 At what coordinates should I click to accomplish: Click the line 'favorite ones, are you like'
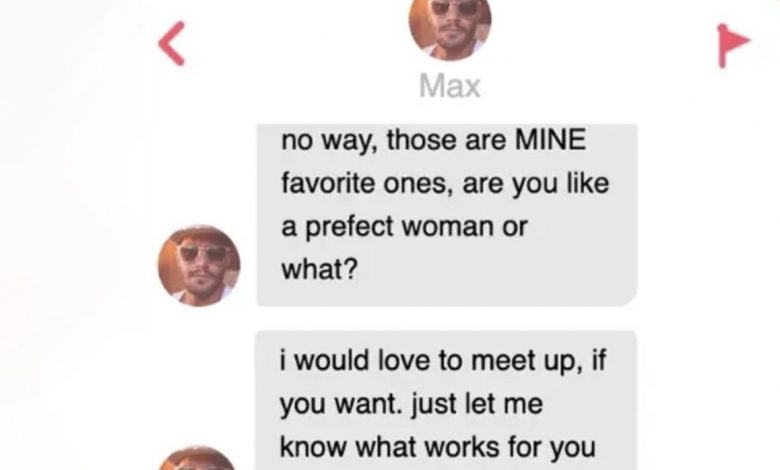[445, 184]
